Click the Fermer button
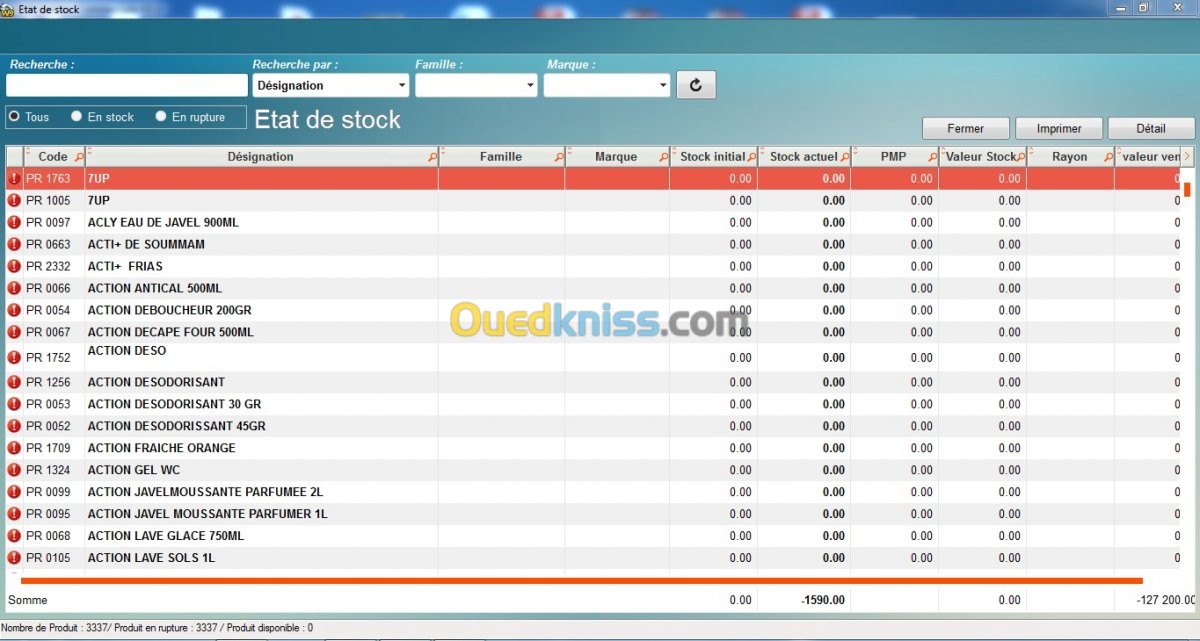This screenshot has width=1200, height=641. tap(965, 128)
